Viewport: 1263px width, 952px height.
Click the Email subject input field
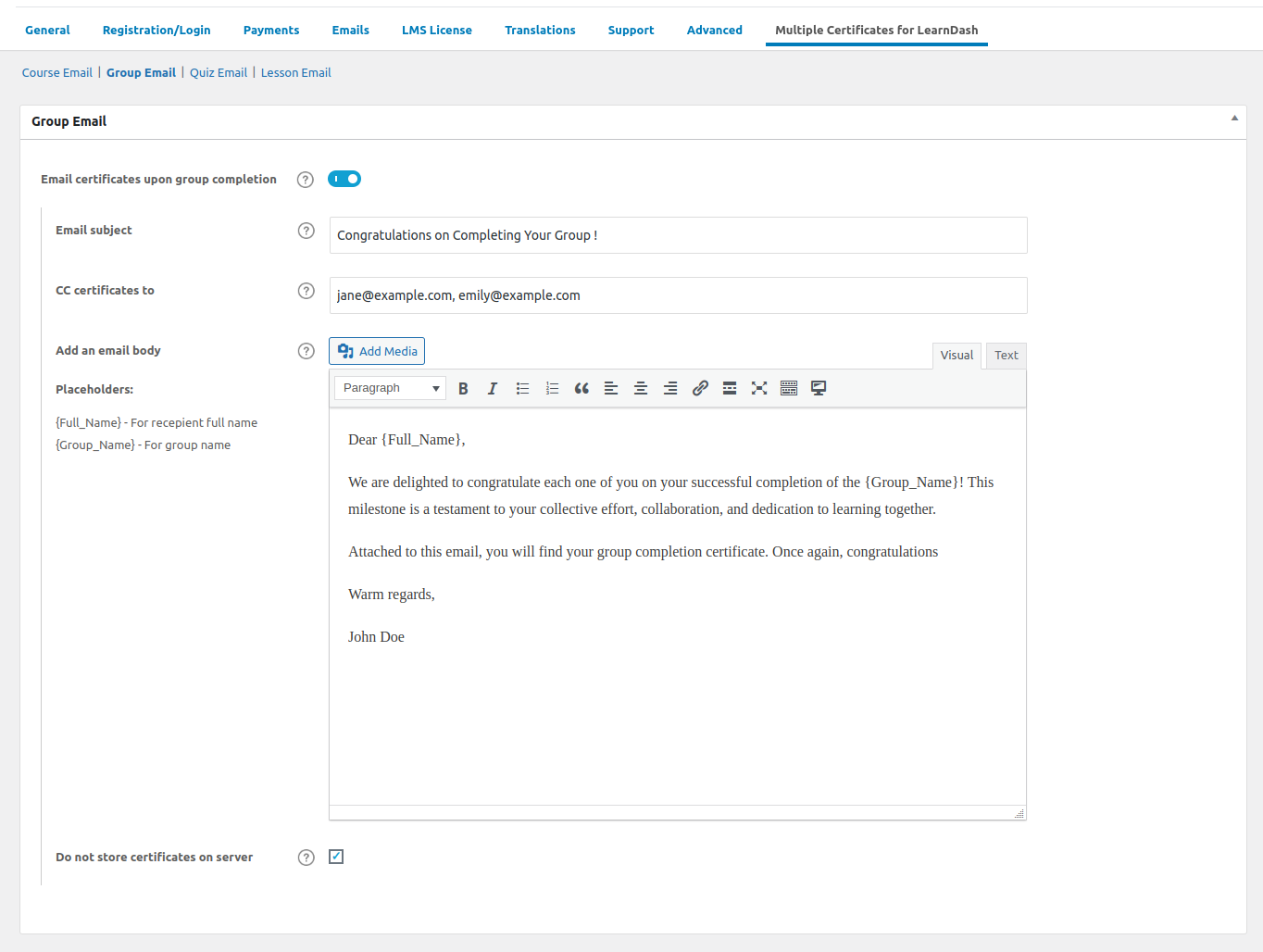(x=678, y=235)
